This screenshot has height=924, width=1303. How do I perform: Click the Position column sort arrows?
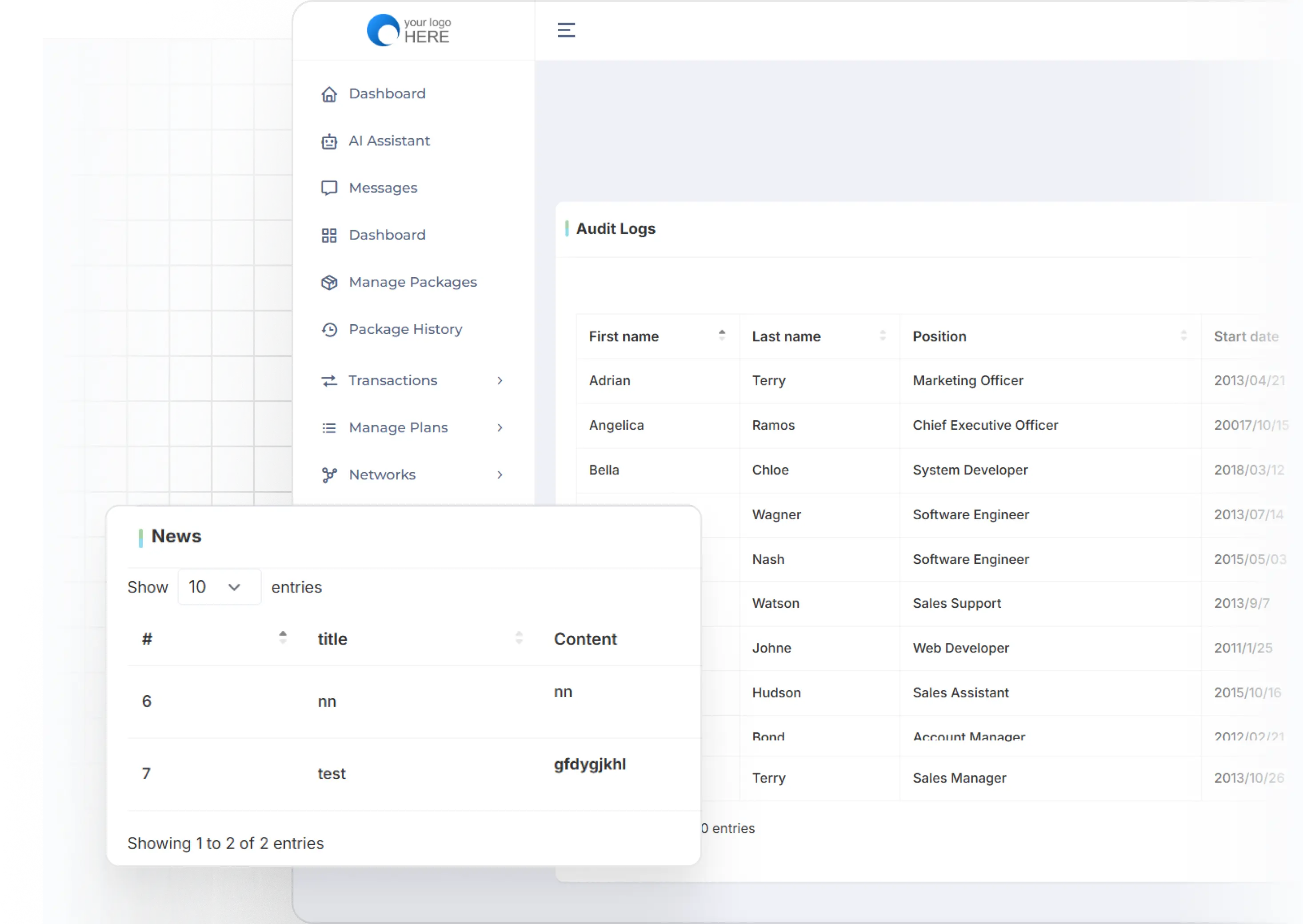[1183, 336]
